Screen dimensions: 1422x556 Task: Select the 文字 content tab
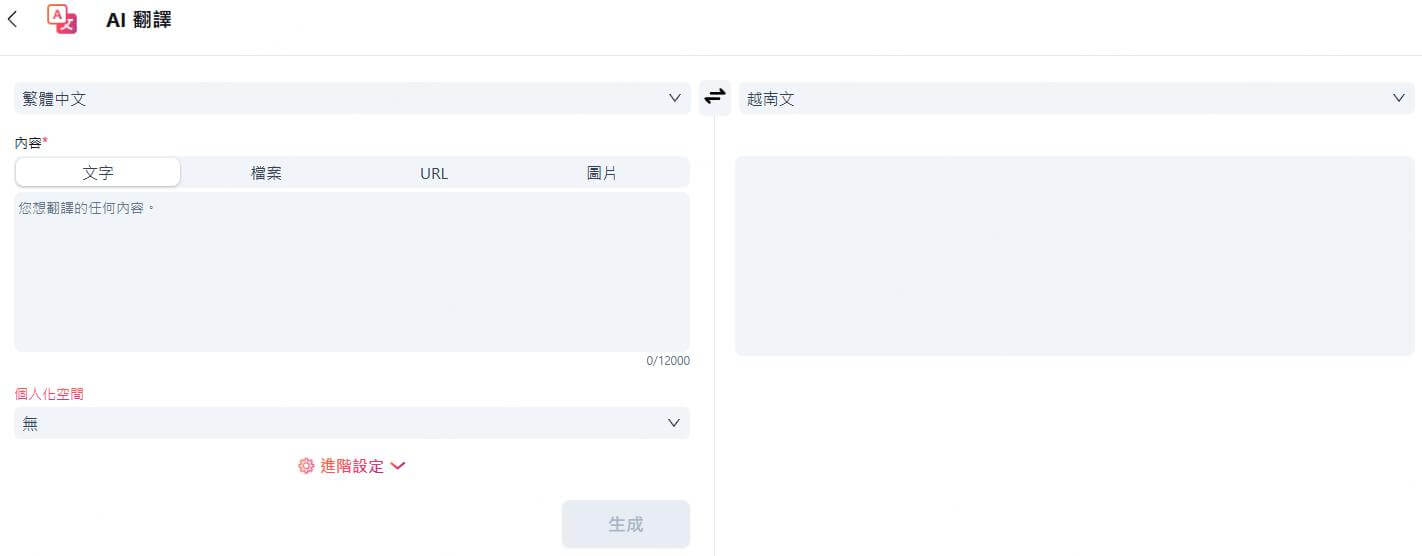pyautogui.click(x=98, y=173)
